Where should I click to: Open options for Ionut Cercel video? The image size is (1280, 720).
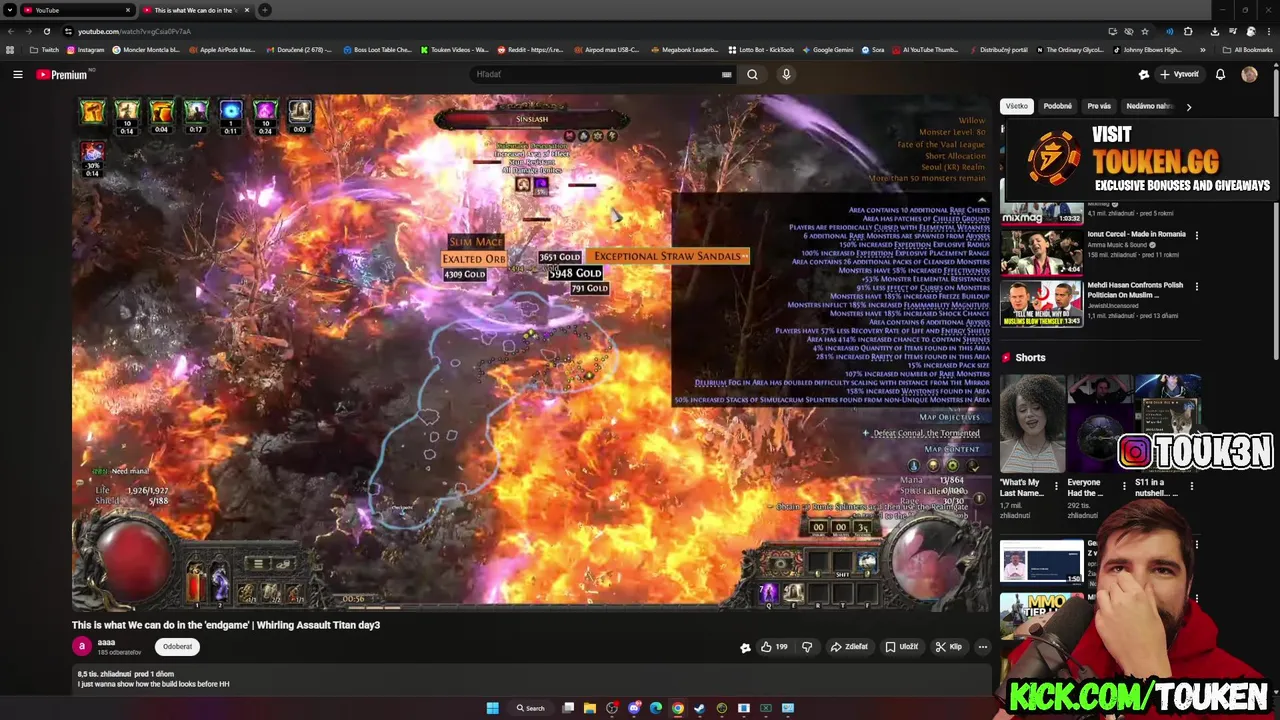pyautogui.click(x=1196, y=236)
